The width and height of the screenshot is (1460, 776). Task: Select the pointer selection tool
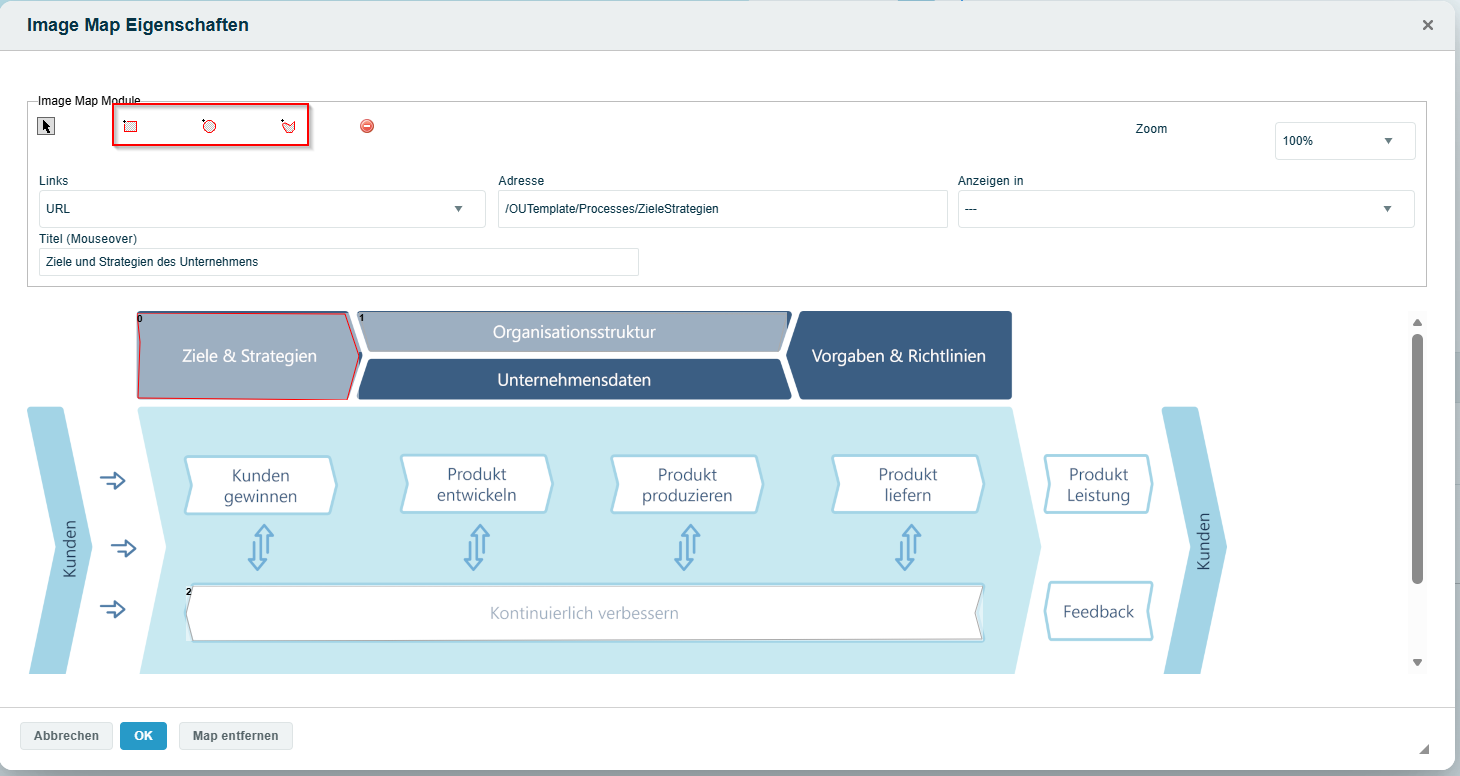(x=46, y=126)
